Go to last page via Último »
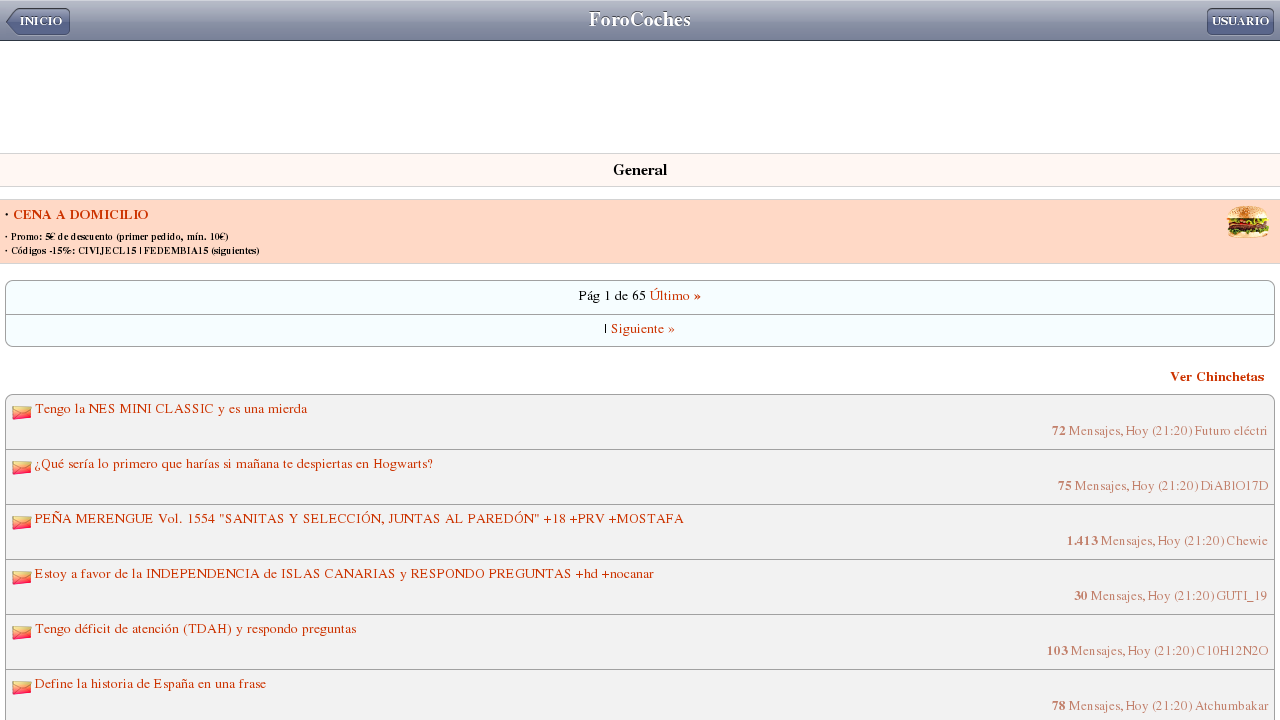 click(675, 296)
